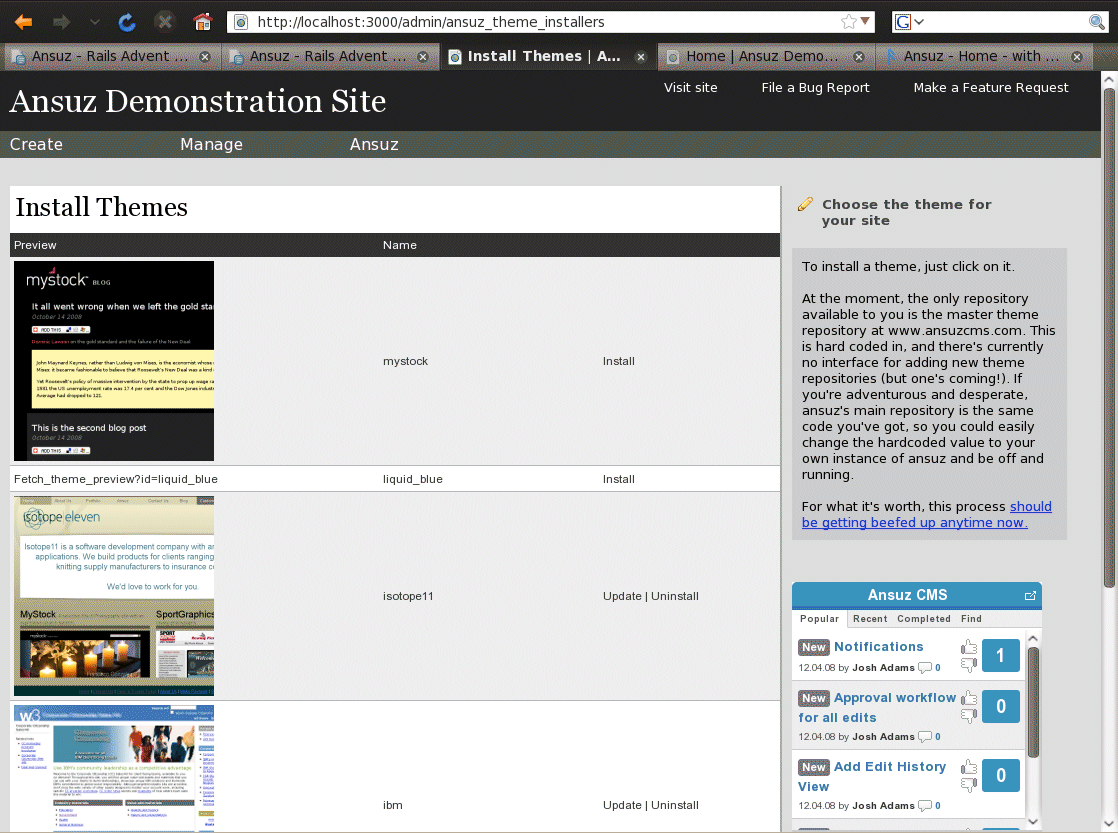Open the Ansuz CMS widget popout icon

coord(1030,596)
